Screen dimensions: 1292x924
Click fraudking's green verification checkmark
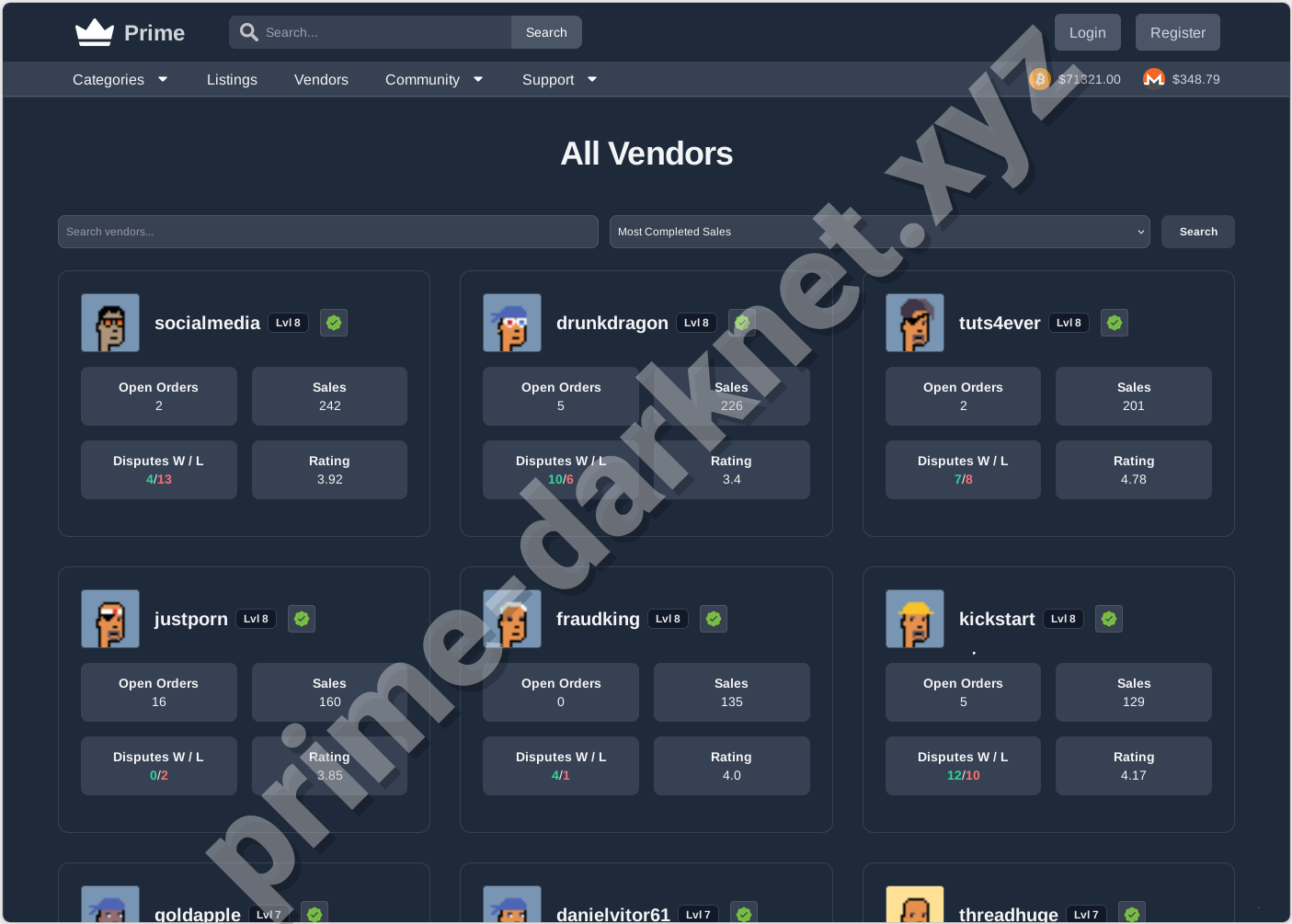(x=714, y=619)
